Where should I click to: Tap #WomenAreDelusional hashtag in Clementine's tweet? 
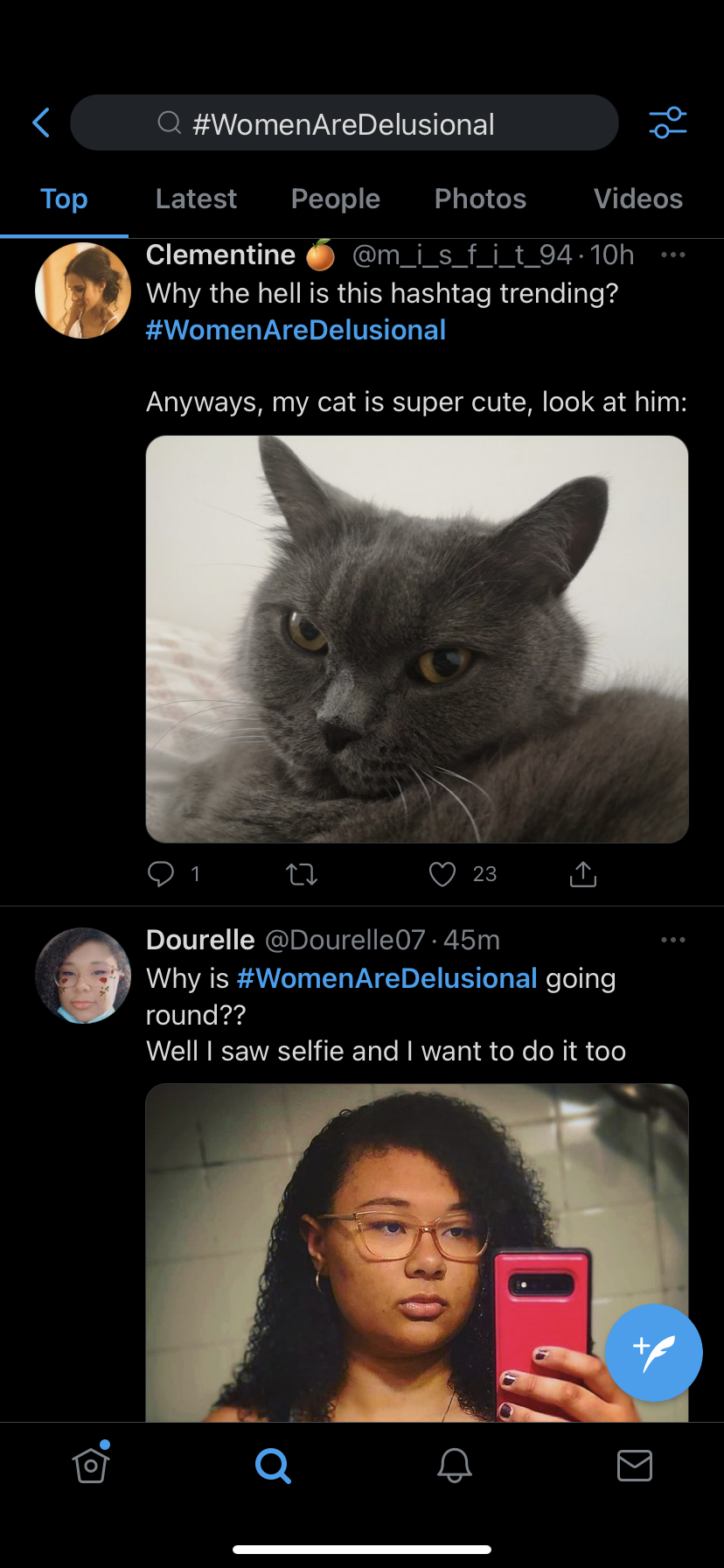(x=296, y=330)
